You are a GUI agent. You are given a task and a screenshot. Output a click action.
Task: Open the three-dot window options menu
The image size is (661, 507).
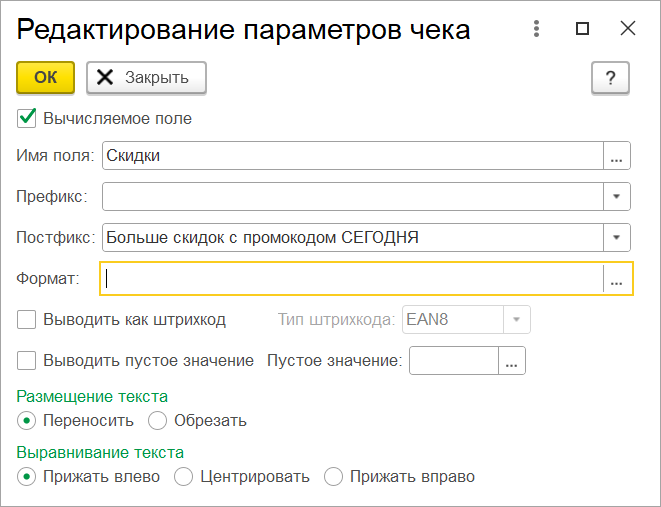pyautogui.click(x=537, y=29)
